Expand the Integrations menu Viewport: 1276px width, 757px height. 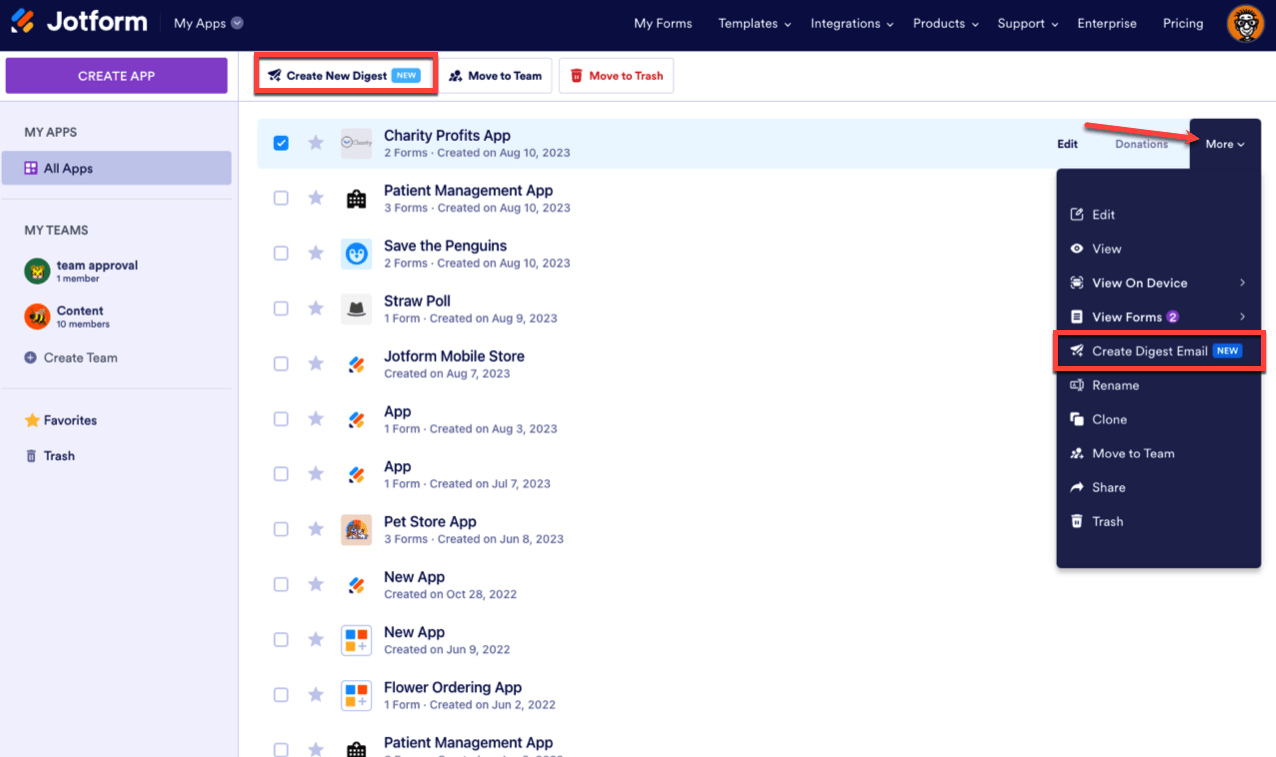(x=851, y=23)
